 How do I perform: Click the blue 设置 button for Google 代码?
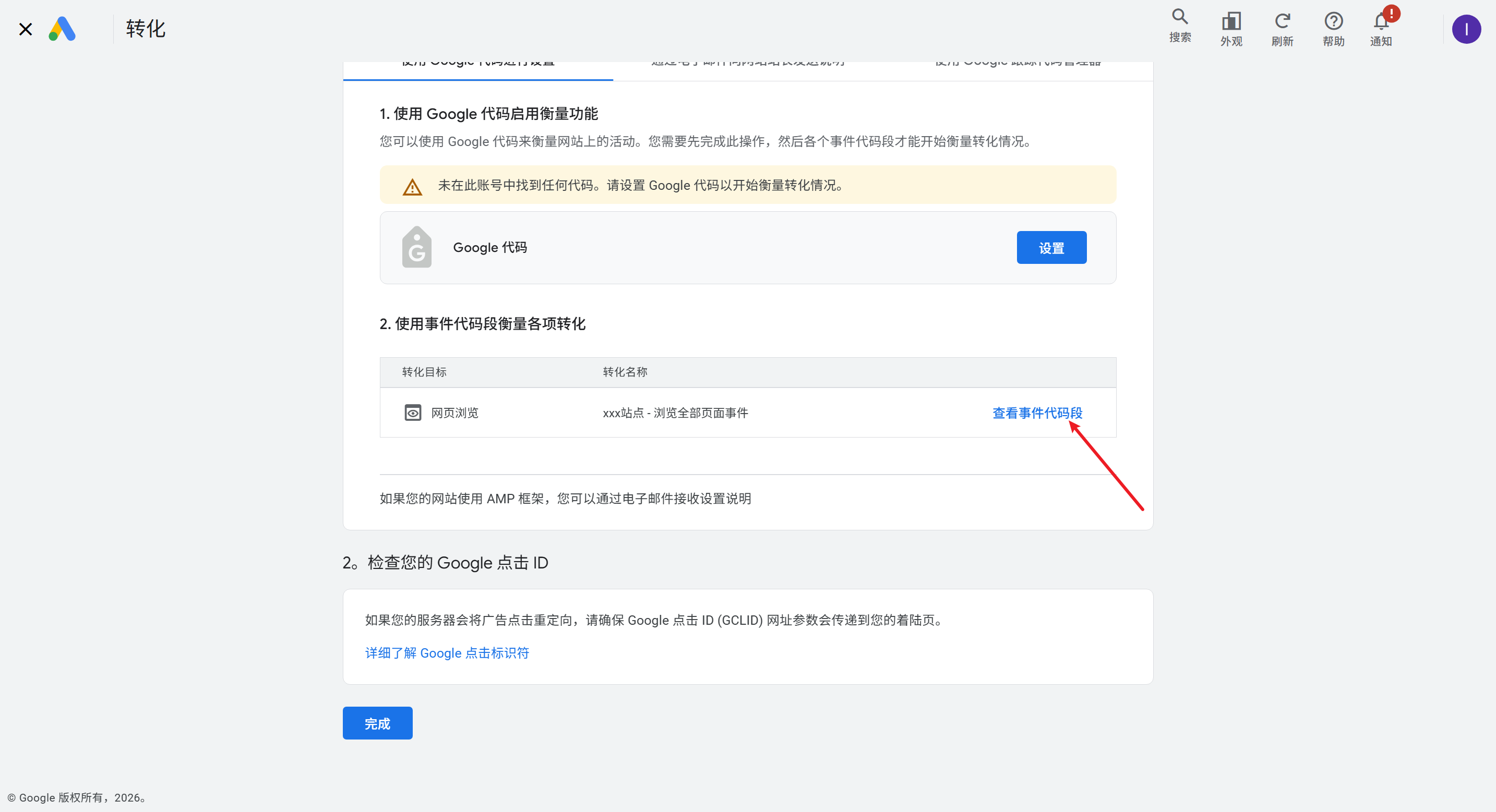(x=1051, y=248)
